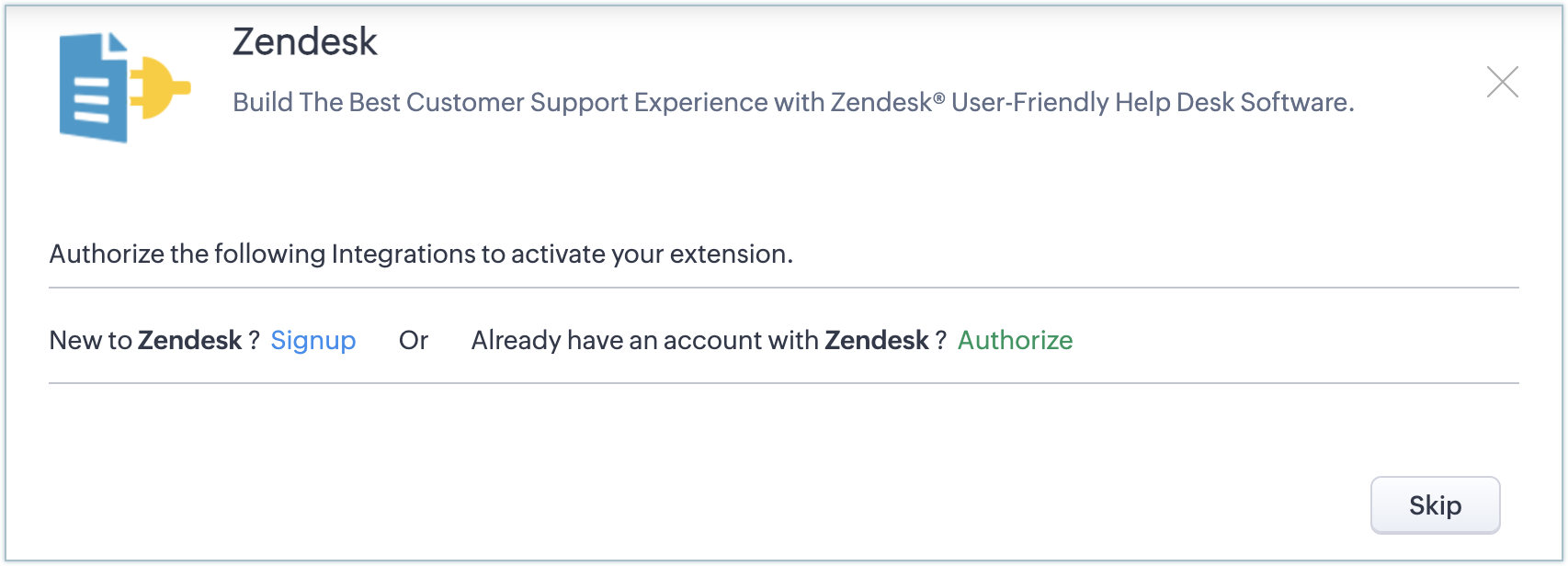1568x566 pixels.
Task: Click the 'Authorize the following Integrations' instruction
Action: click(x=420, y=255)
